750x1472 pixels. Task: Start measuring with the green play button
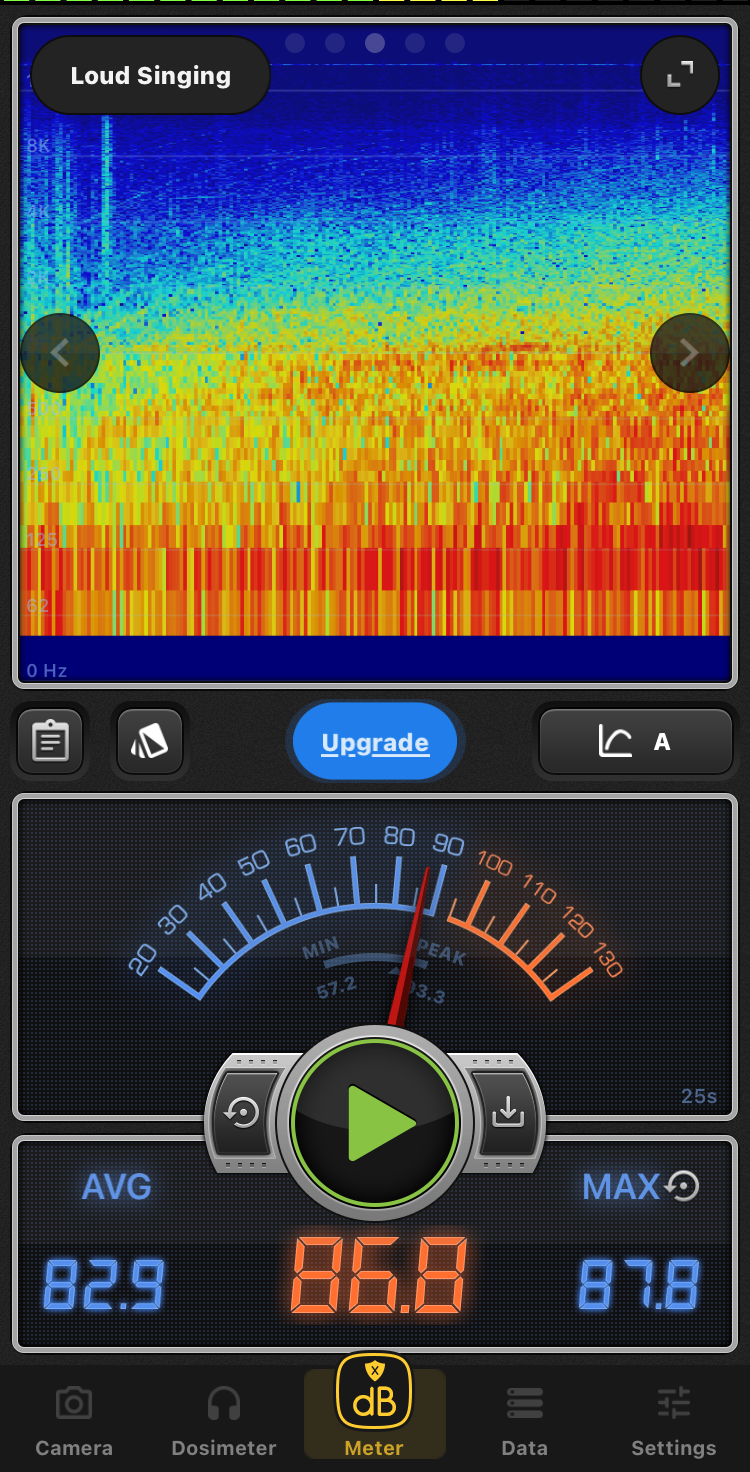point(375,1123)
